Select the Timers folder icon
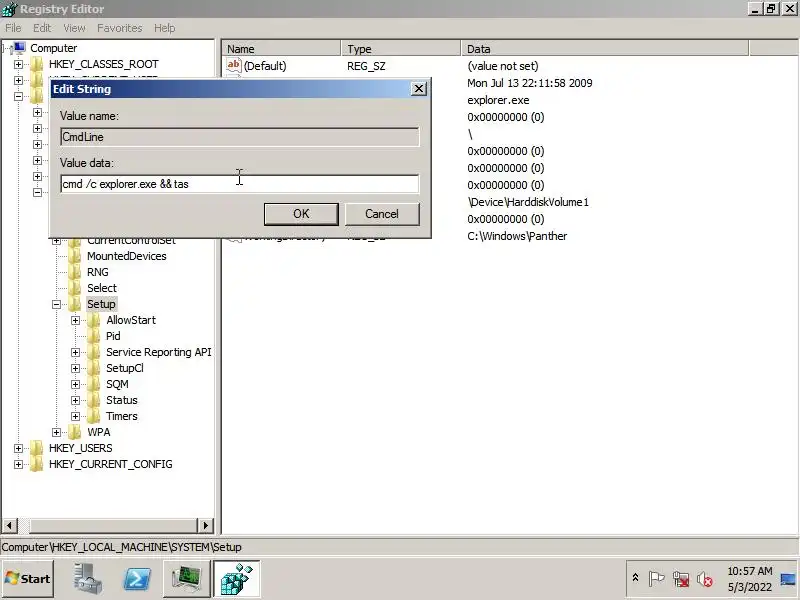This screenshot has width=800, height=600. (94, 416)
